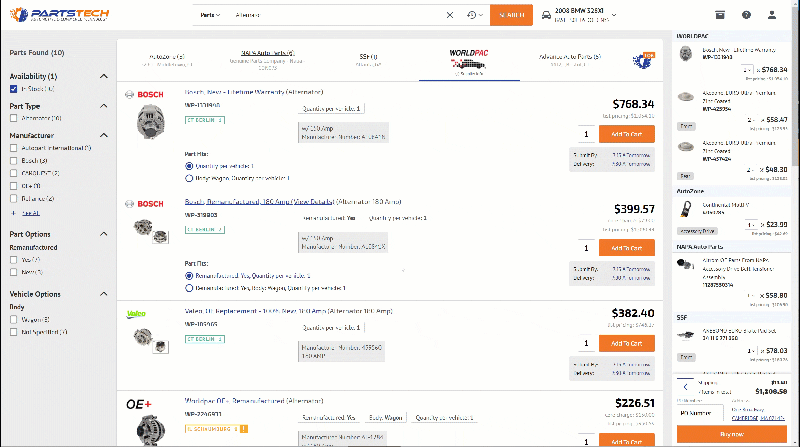Open the $768.34 Bosch alternator image
This screenshot has height=447, width=800.
(x=151, y=121)
